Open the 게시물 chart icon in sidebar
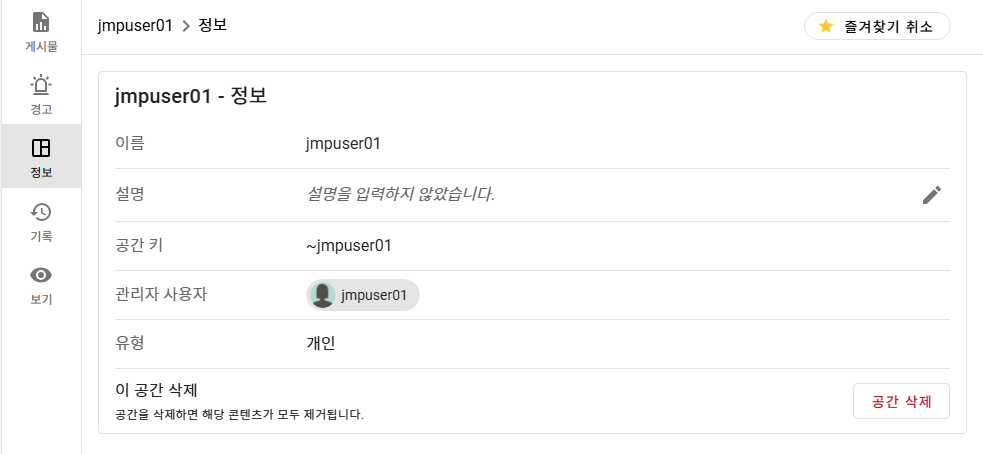Image resolution: width=983 pixels, height=454 pixels. point(41,22)
